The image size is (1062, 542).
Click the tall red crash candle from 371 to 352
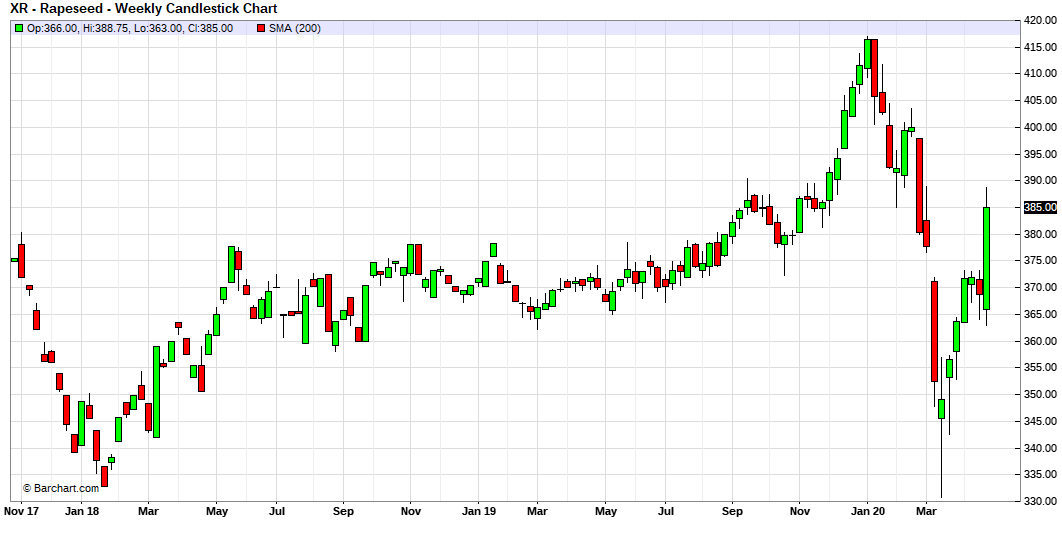934,330
